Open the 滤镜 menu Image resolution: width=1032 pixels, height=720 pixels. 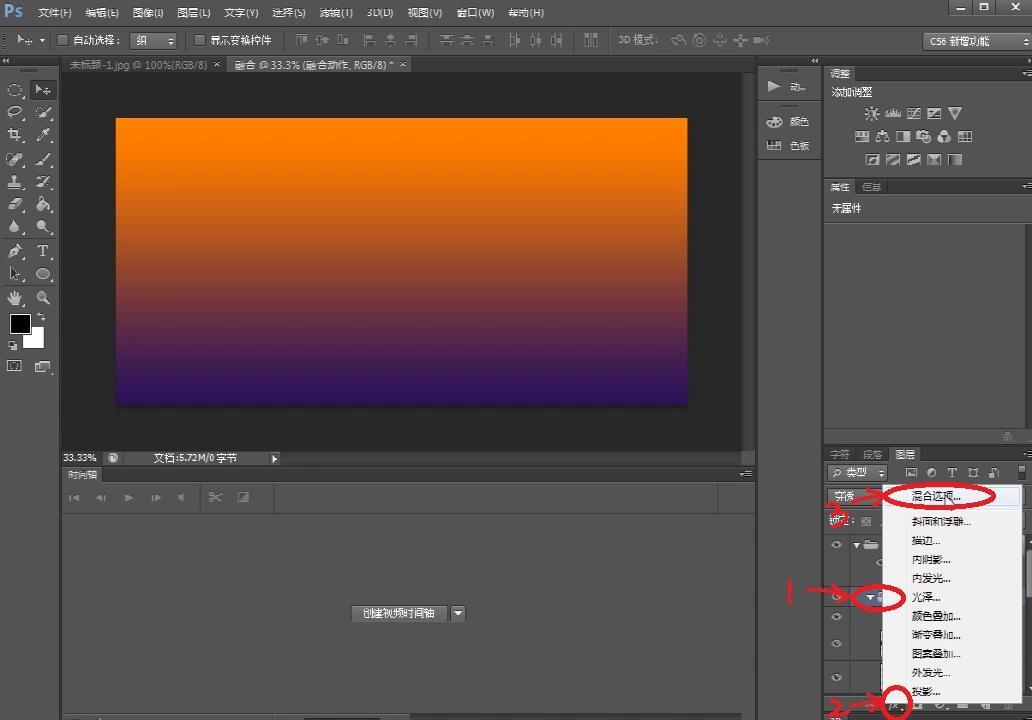[334, 13]
